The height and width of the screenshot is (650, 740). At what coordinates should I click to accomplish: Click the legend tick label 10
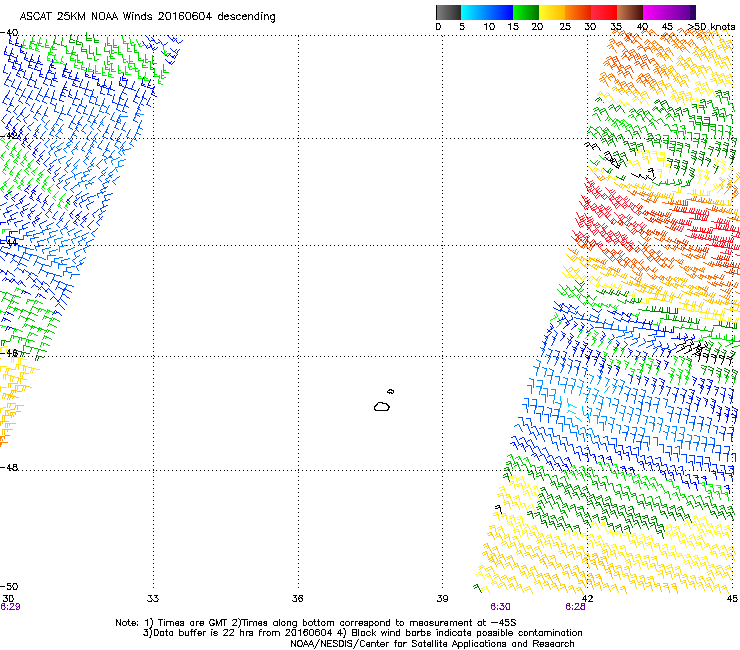pos(489,27)
